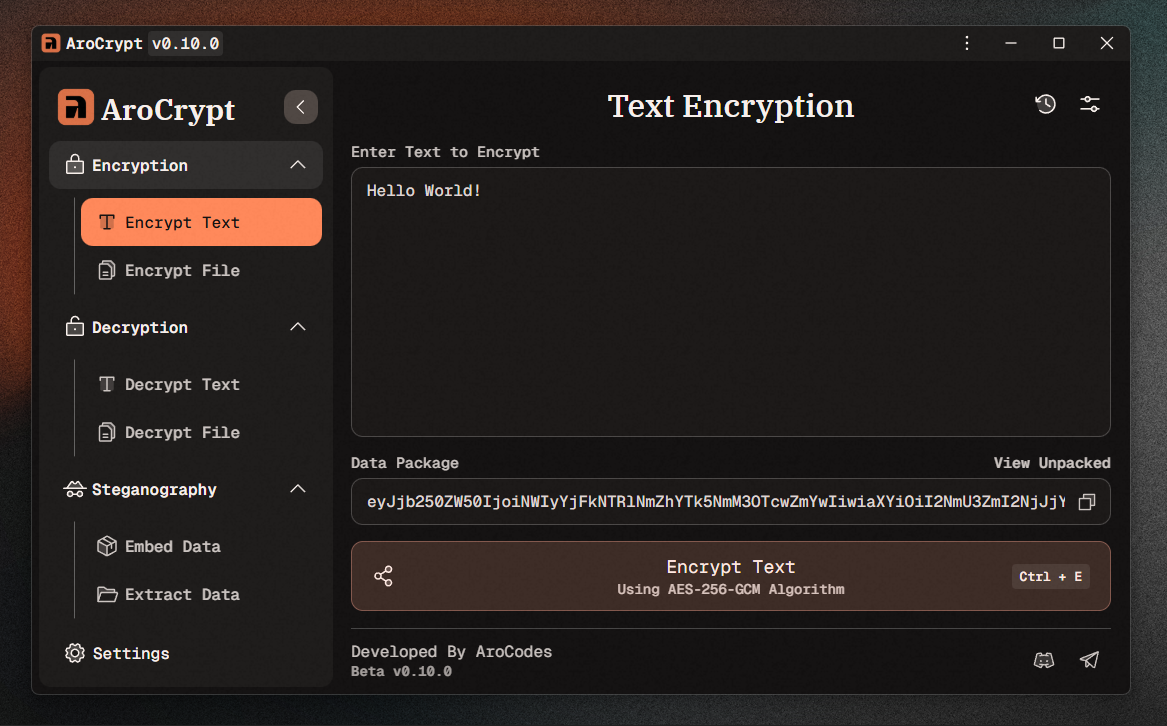This screenshot has height=726, width=1167.
Task: Collapse the sidebar with the back arrow button
Action: [x=301, y=107]
